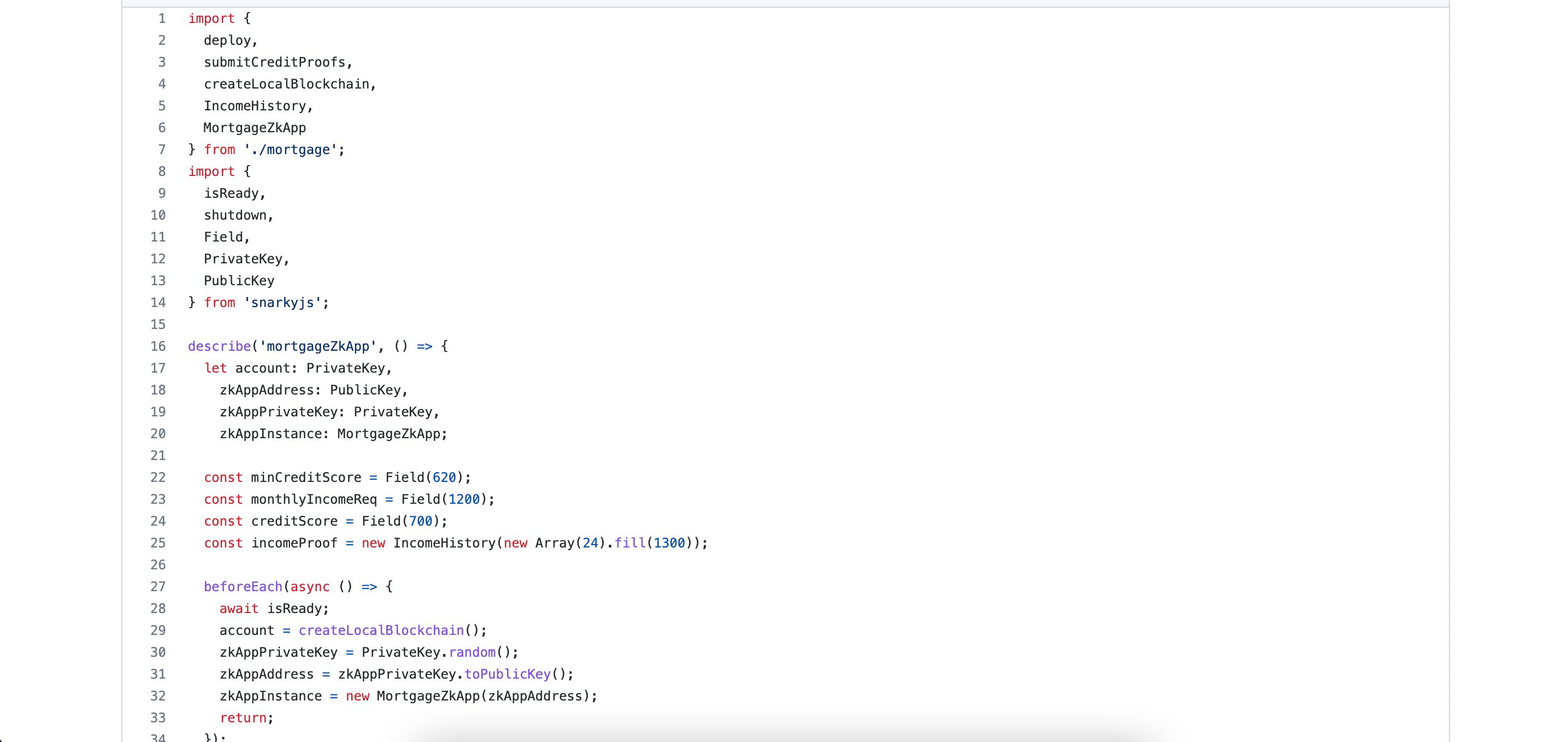This screenshot has width=1568, height=742.
Task: Click the number 1200
Action: (464, 499)
